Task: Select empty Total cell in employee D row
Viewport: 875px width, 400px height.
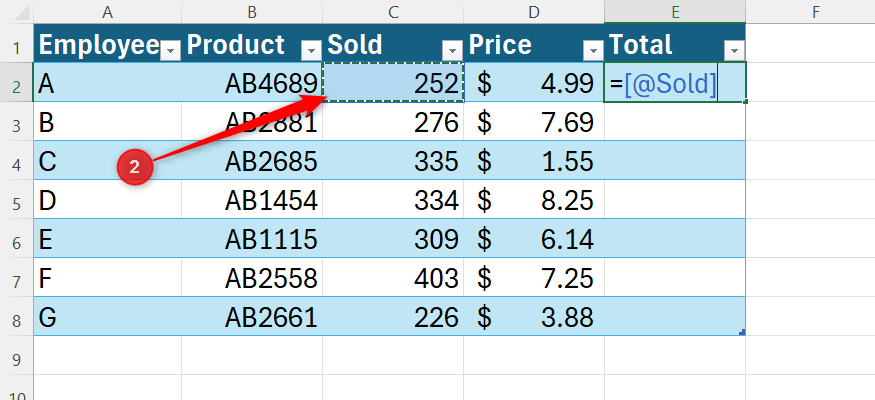Action: click(x=675, y=200)
